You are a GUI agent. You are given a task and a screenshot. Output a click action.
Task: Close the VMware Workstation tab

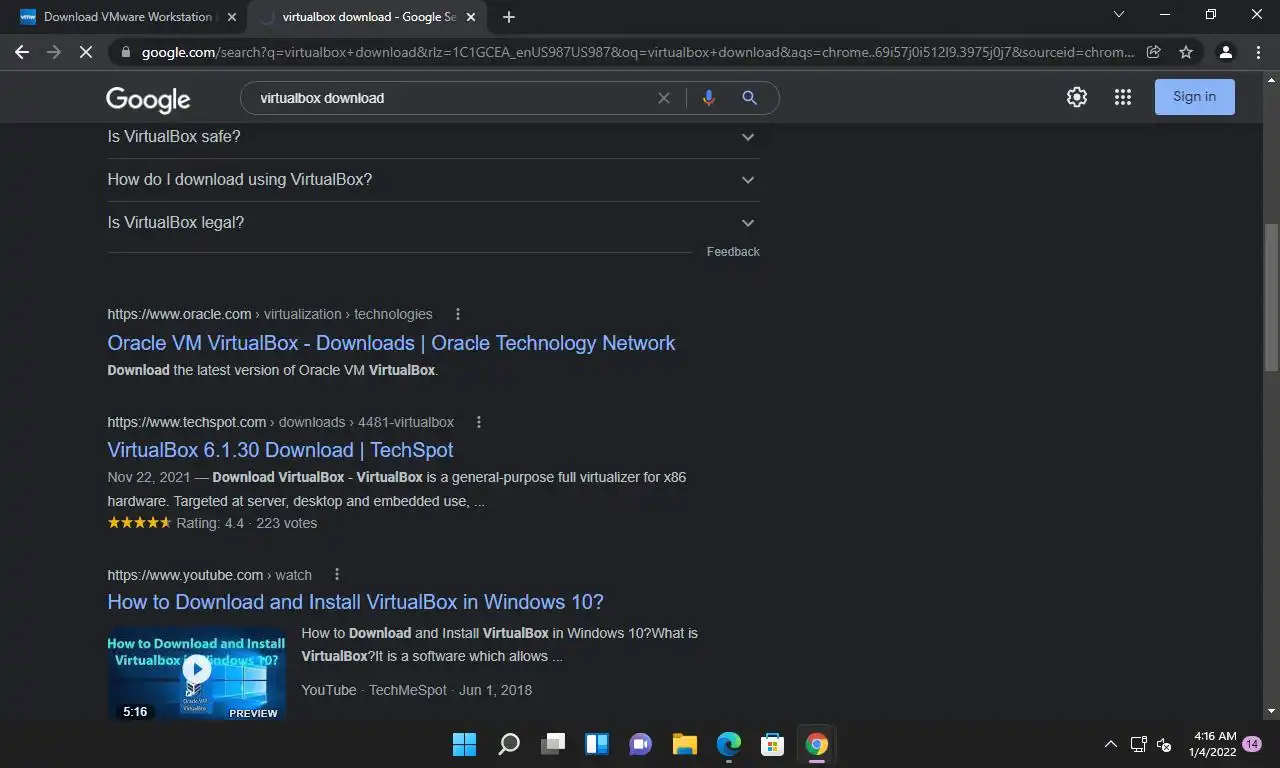pos(232,17)
